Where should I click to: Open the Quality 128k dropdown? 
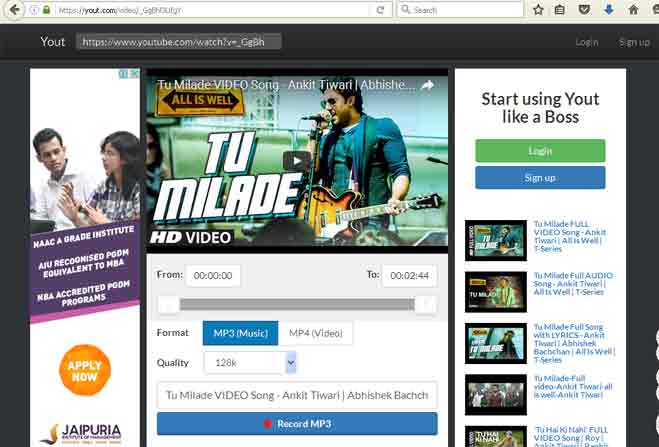coord(250,363)
